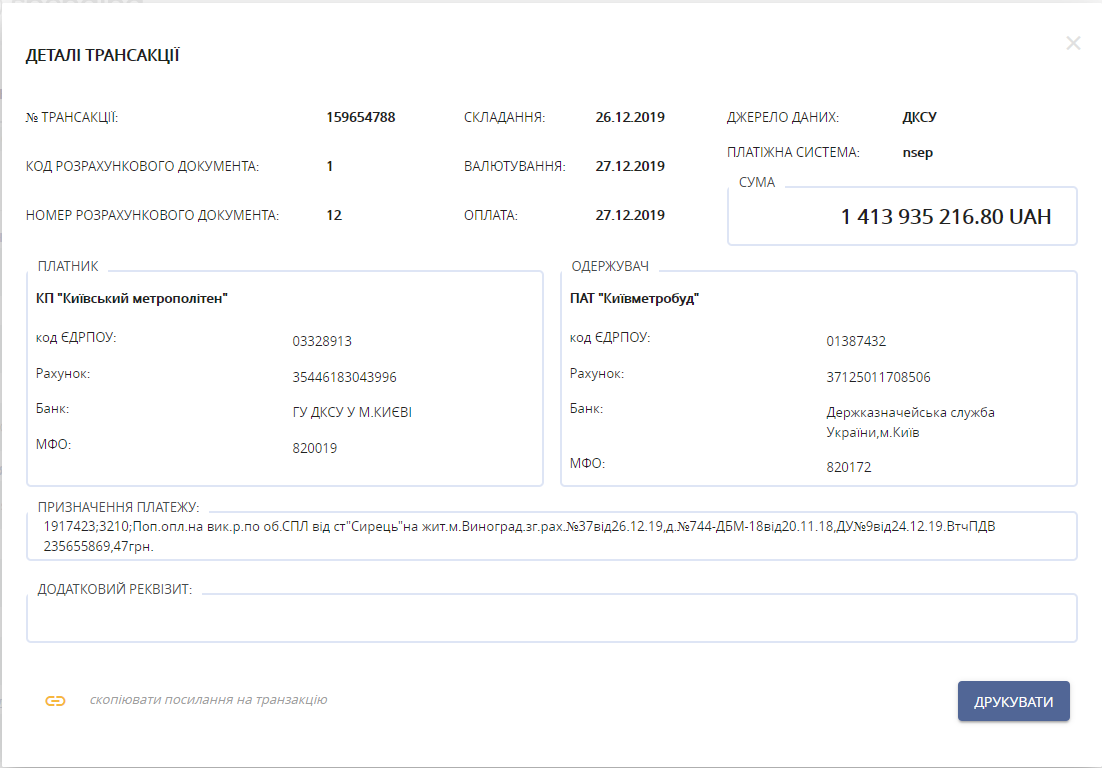Select the ОПЛАТА date 27.12.2019
Image resolution: width=1102 pixels, height=768 pixels.
630,216
